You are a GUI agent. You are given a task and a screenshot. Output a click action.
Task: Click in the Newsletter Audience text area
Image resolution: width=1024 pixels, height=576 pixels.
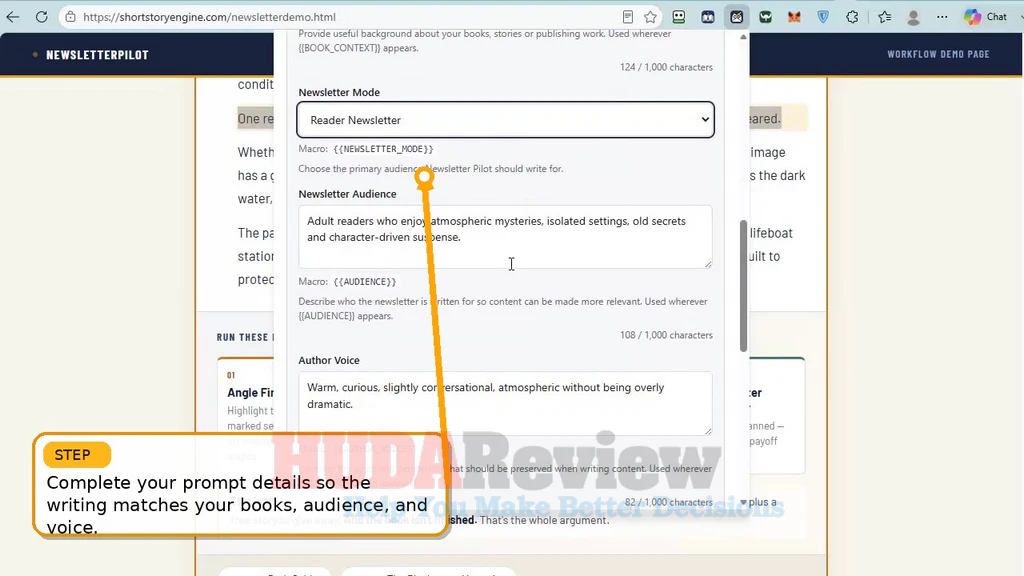coord(505,236)
